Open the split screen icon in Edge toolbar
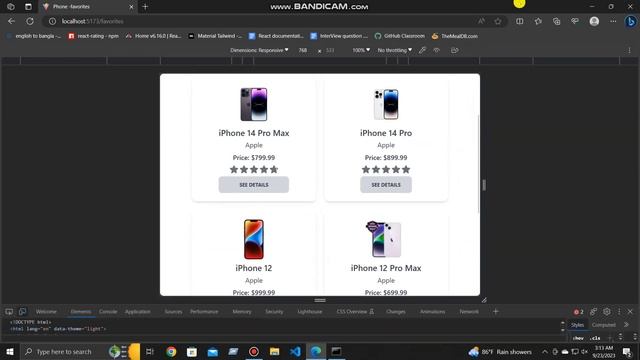This screenshot has height=360, width=640. 520,21
